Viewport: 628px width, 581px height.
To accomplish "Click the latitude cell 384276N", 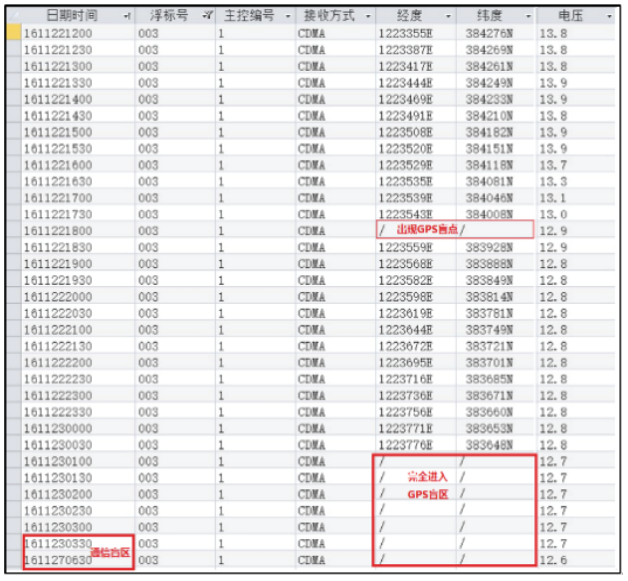I will [x=488, y=33].
